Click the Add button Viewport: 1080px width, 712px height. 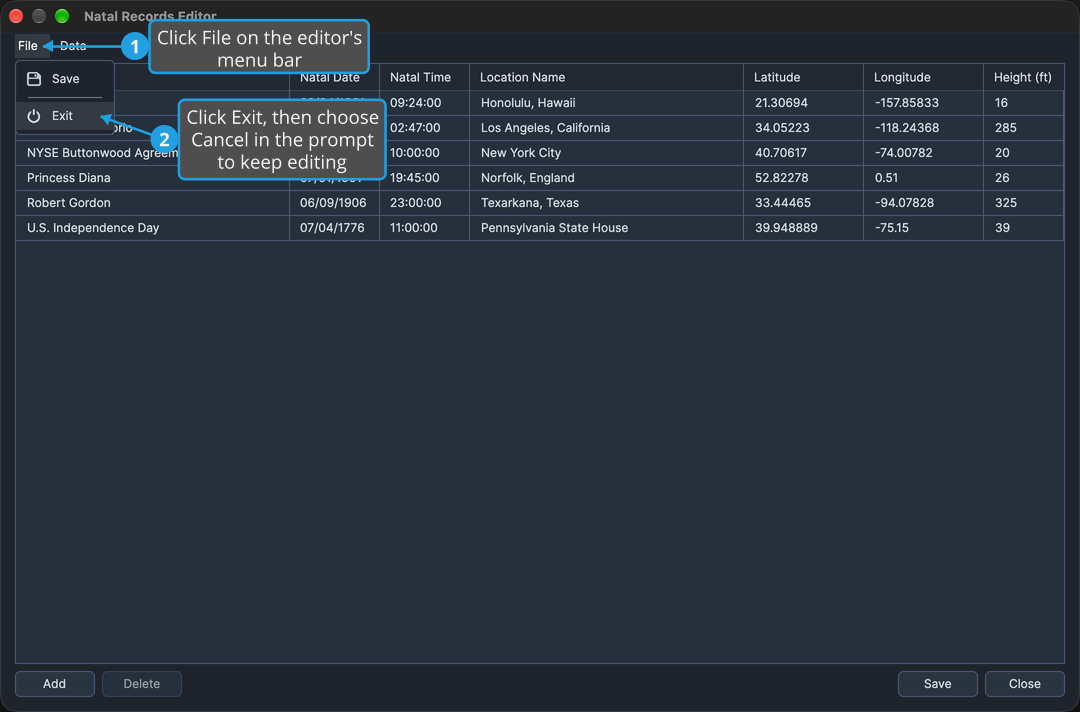coord(55,684)
